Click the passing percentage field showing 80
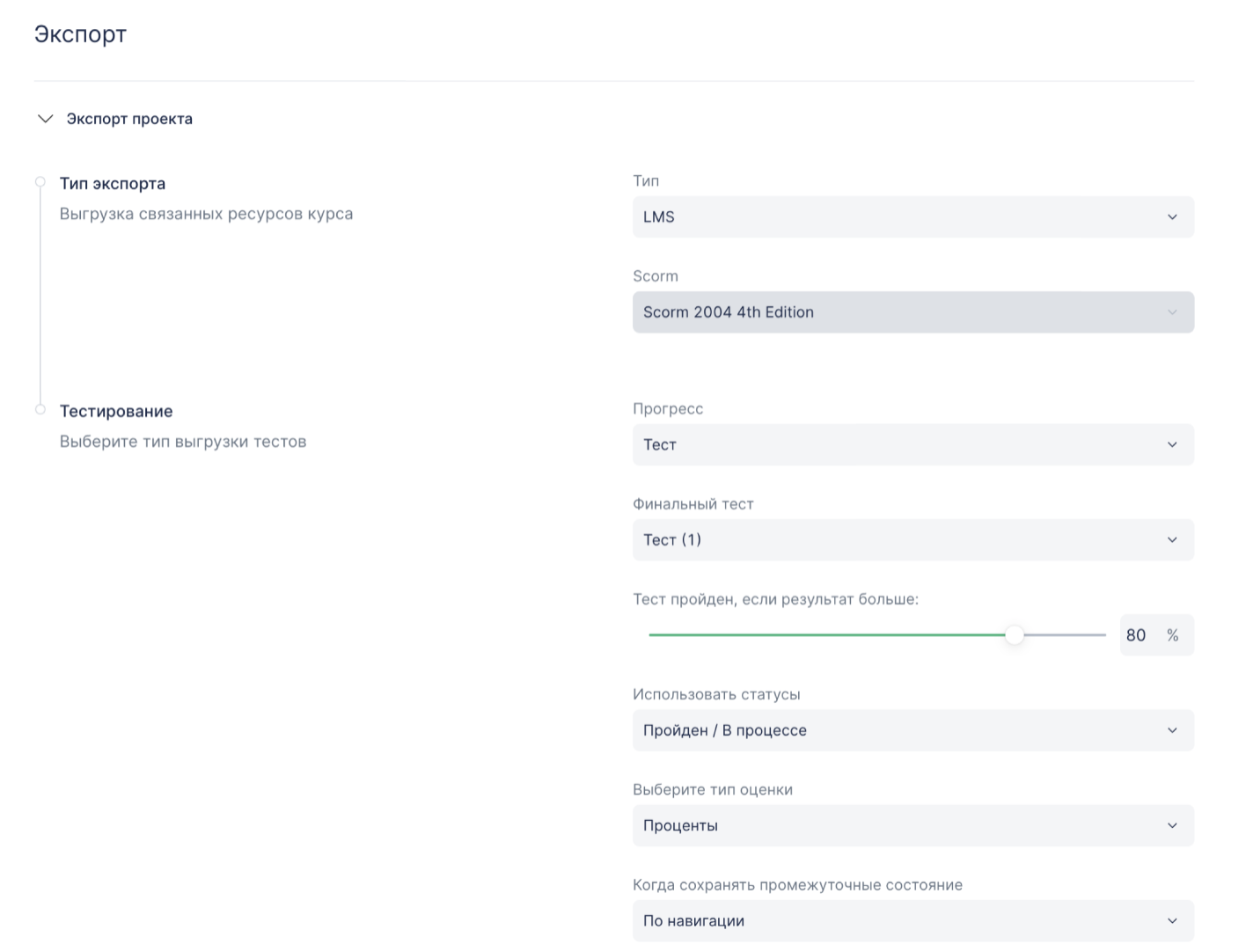The height and width of the screenshot is (952, 1246). [1136, 635]
